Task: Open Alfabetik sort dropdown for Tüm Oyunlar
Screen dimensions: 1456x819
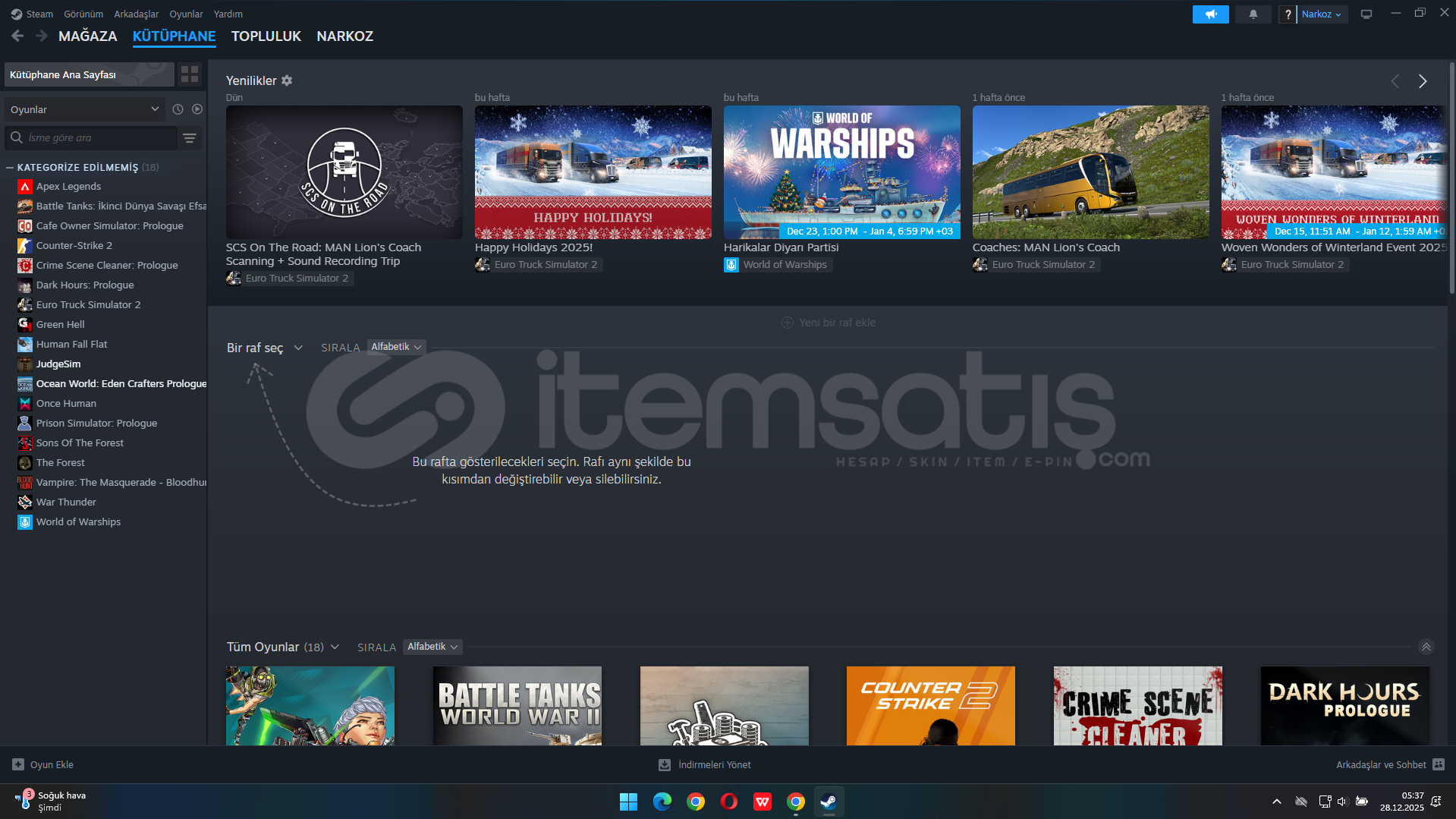Action: coord(432,647)
